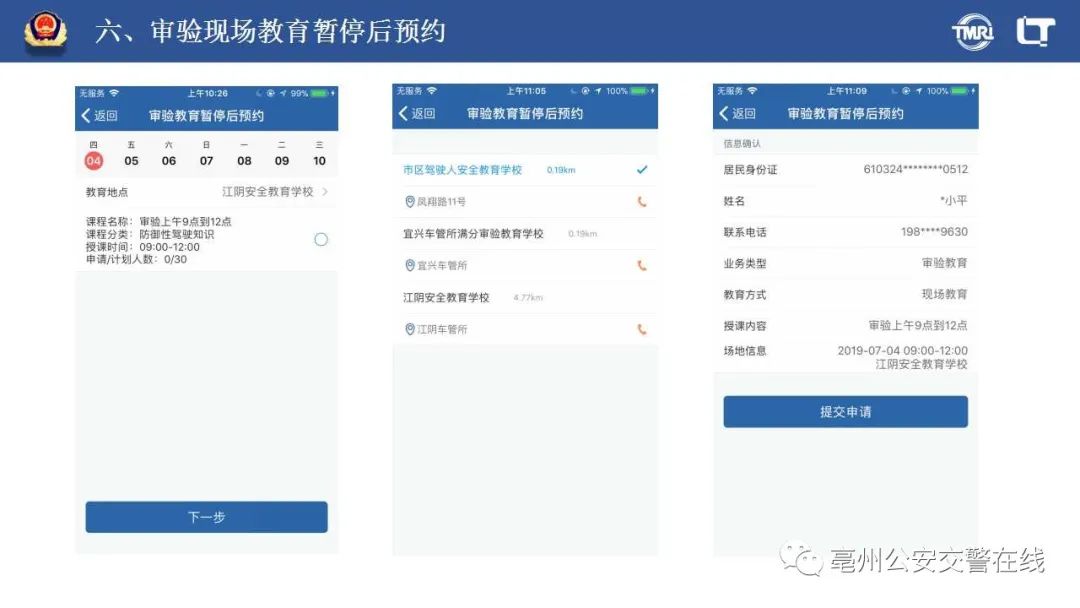This screenshot has height=608, width=1080.
Task: Select 江阴安全教育学校 in the school list
Action: [x=446, y=298]
